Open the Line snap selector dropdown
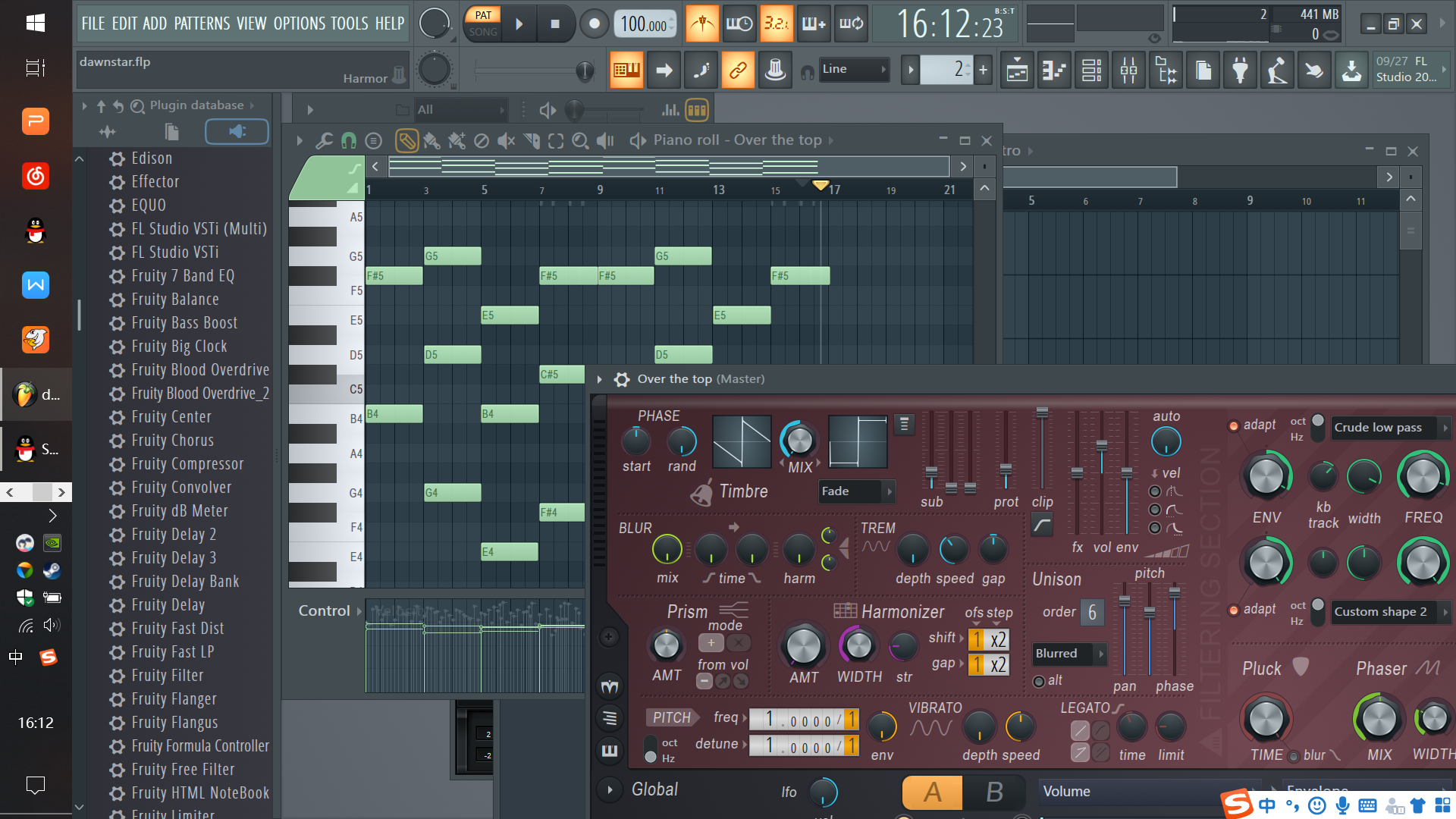Screen dimensions: 1456x819 coord(854,69)
